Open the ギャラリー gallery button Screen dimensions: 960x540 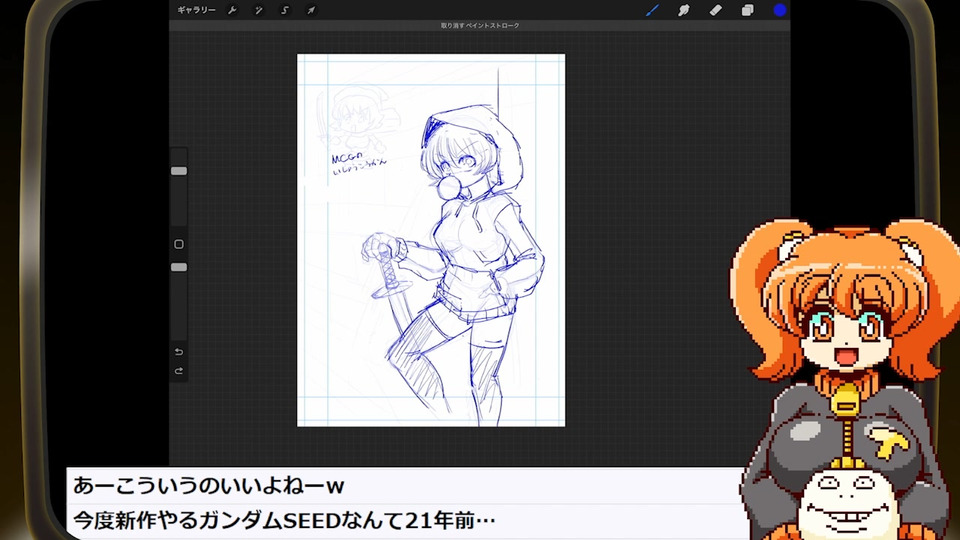(x=196, y=10)
